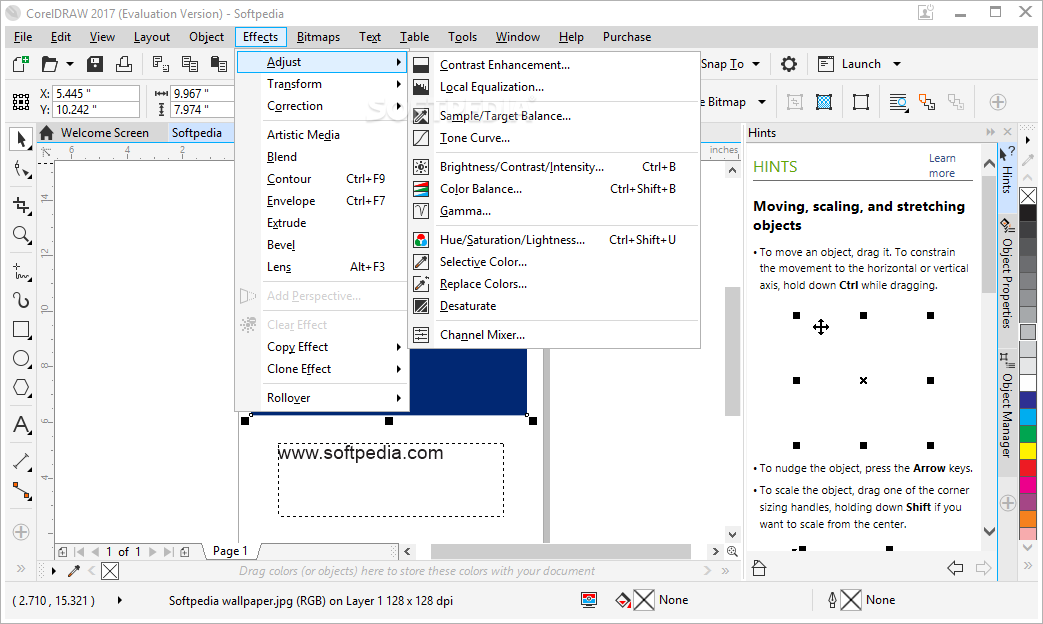This screenshot has height=624, width=1043.
Task: Pick the green palette swatch
Action: [x=1028, y=433]
